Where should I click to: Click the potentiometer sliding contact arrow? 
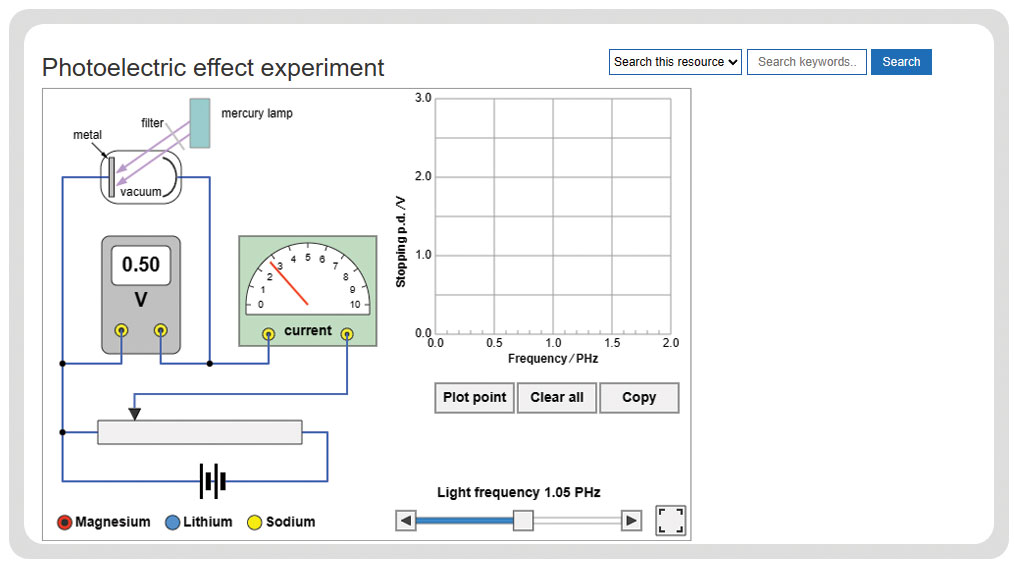[x=134, y=413]
